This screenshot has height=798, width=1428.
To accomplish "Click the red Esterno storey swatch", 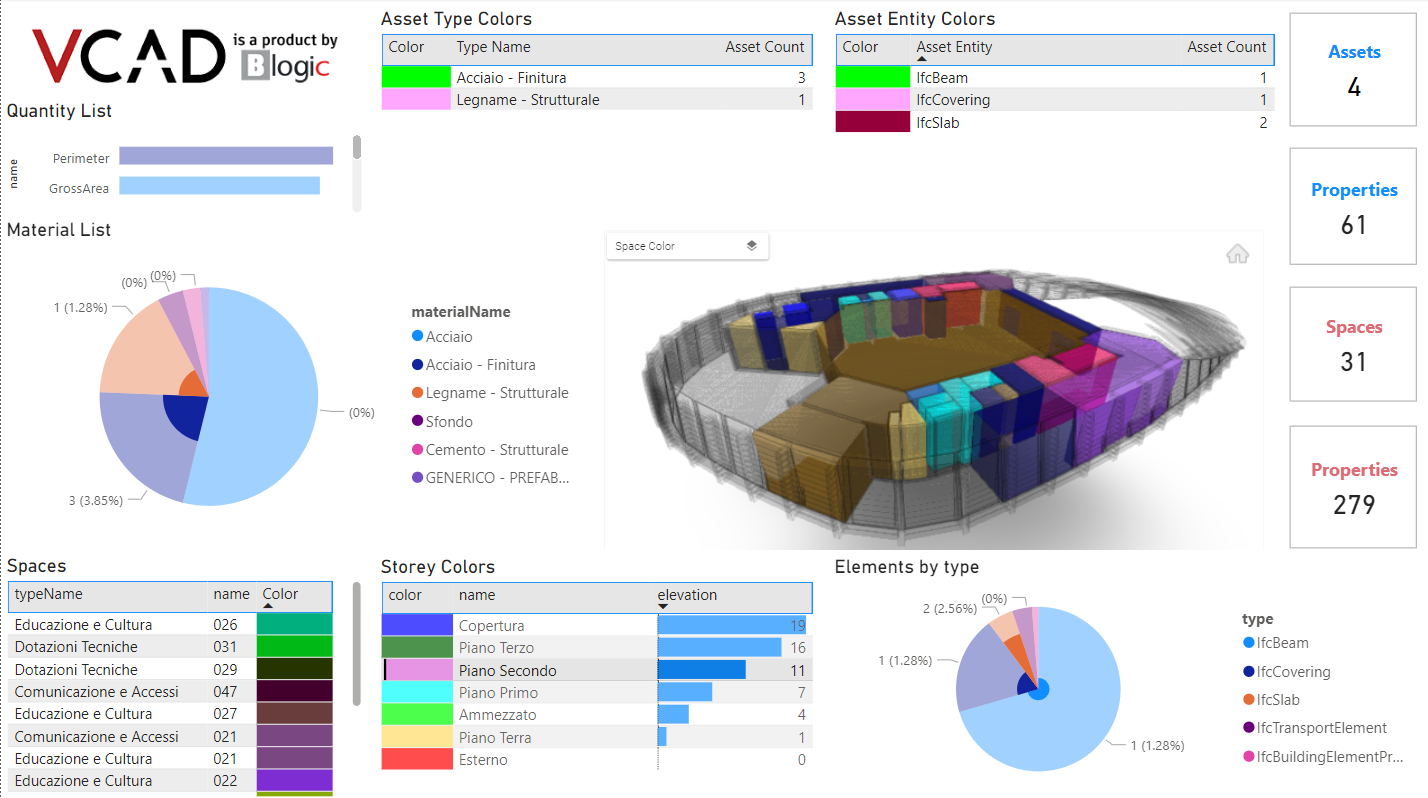I will [x=417, y=759].
